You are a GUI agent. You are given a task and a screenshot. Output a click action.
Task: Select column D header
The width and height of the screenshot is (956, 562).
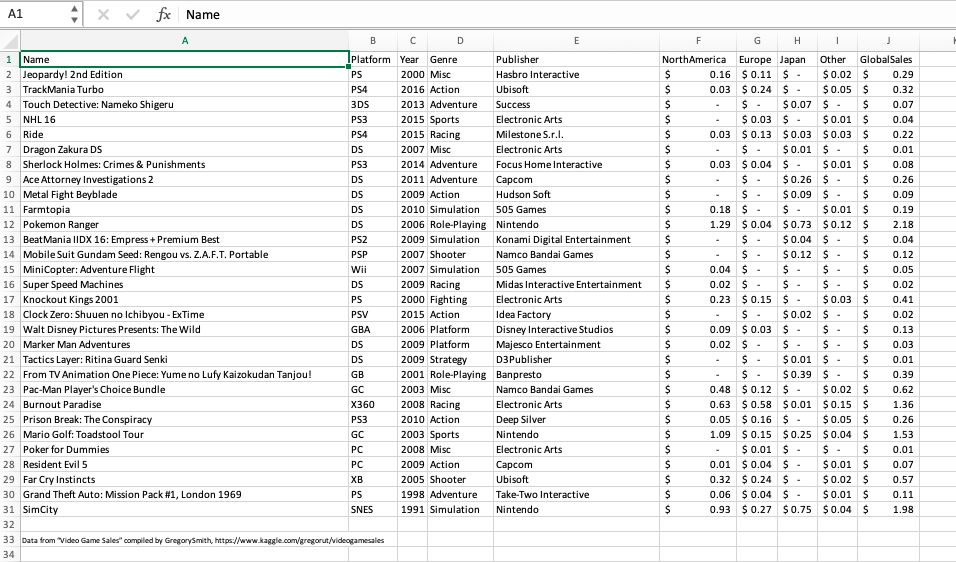click(460, 41)
